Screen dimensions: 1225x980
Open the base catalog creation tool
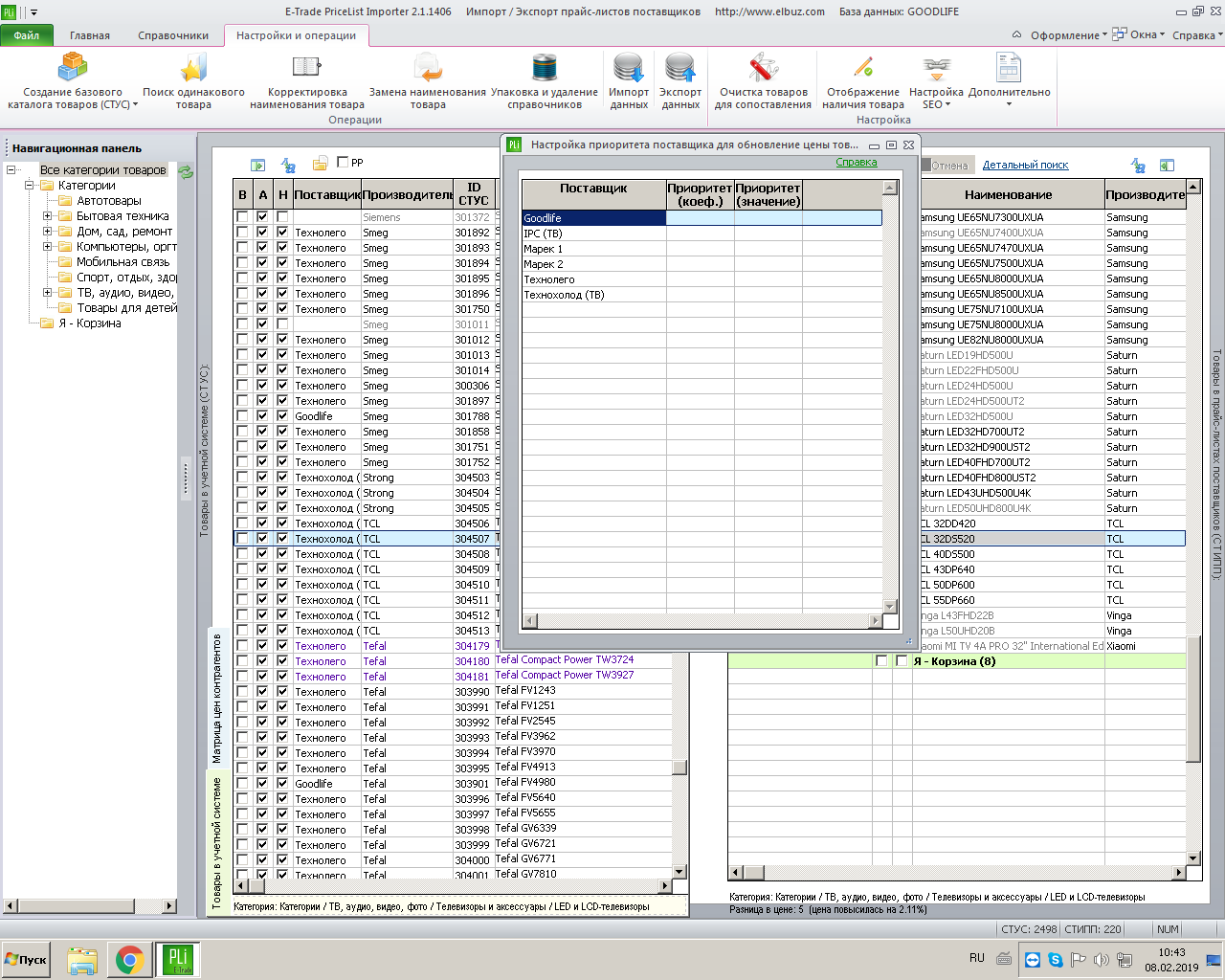[x=73, y=81]
